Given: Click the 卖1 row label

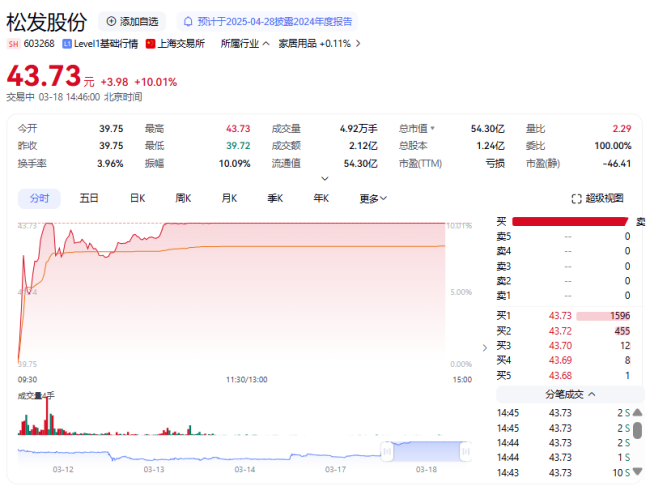Looking at the screenshot, I should (x=504, y=296).
